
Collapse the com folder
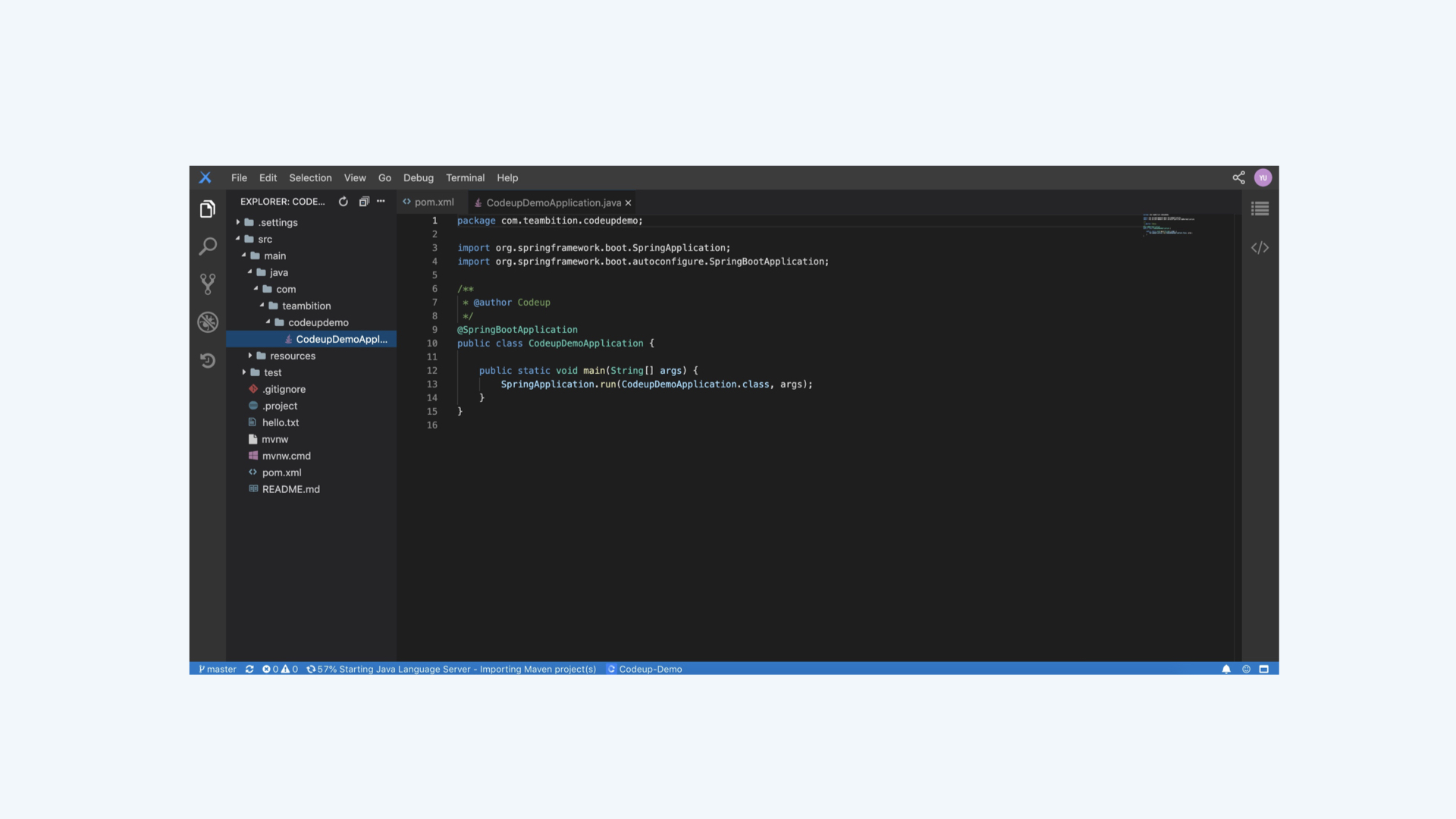click(x=256, y=289)
